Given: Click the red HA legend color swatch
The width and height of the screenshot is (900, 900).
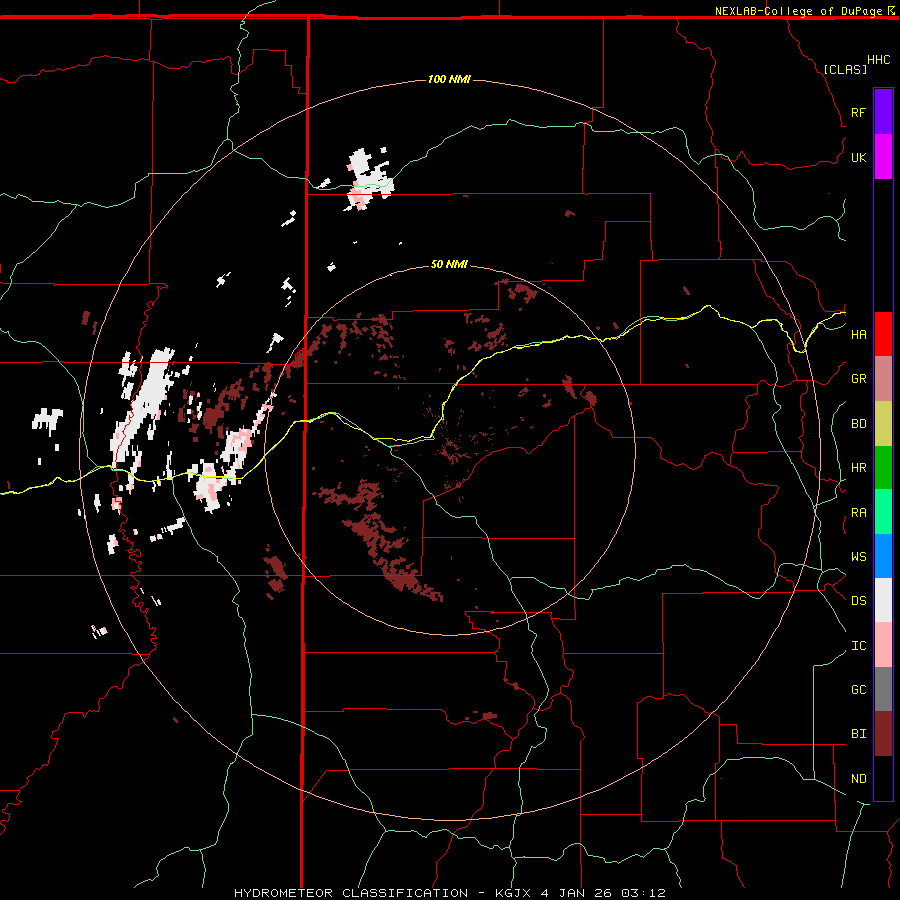Looking at the screenshot, I should 883,334.
